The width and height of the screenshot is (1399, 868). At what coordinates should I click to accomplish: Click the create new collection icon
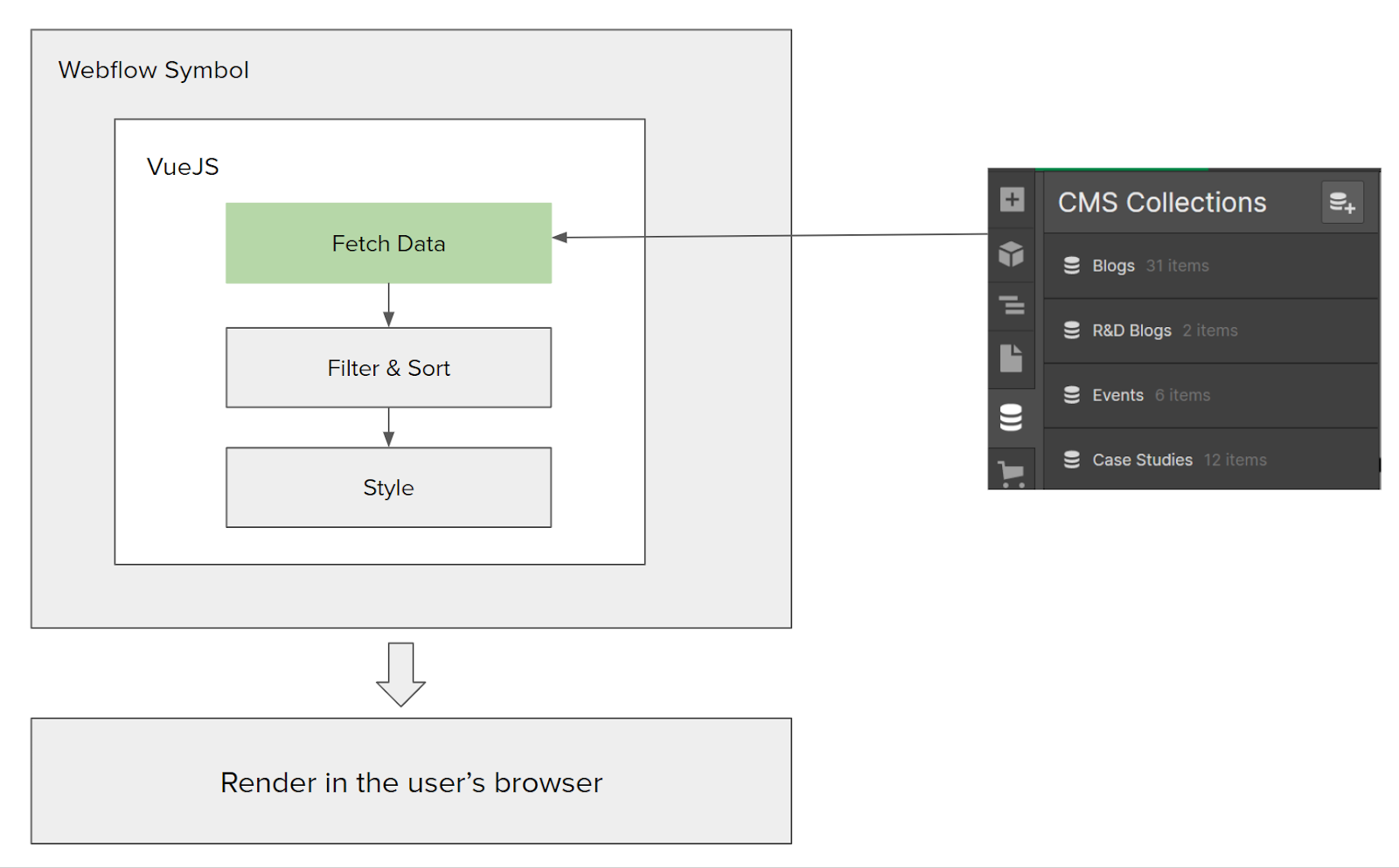1342,203
